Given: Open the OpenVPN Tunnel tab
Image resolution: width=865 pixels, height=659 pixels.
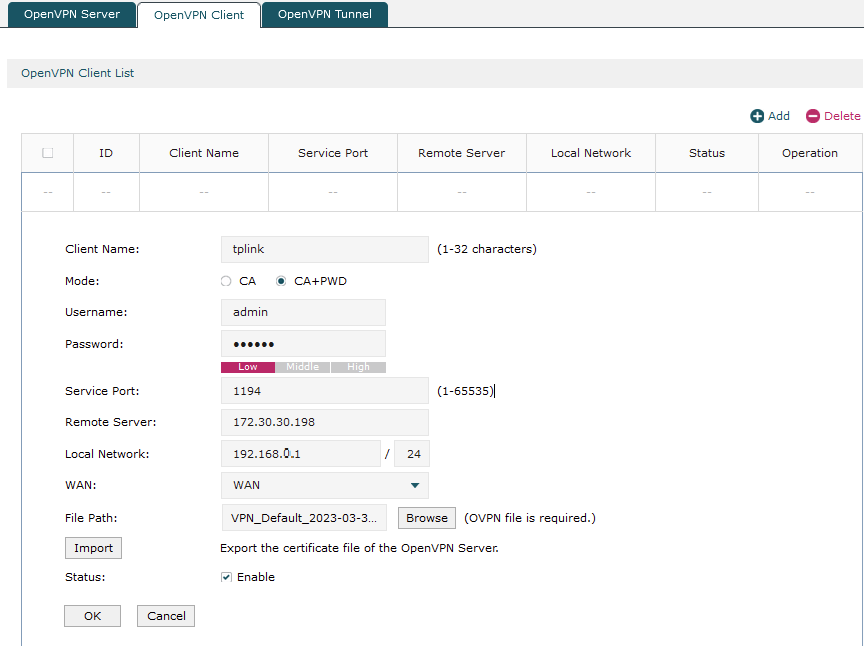Looking at the screenshot, I should 324,14.
